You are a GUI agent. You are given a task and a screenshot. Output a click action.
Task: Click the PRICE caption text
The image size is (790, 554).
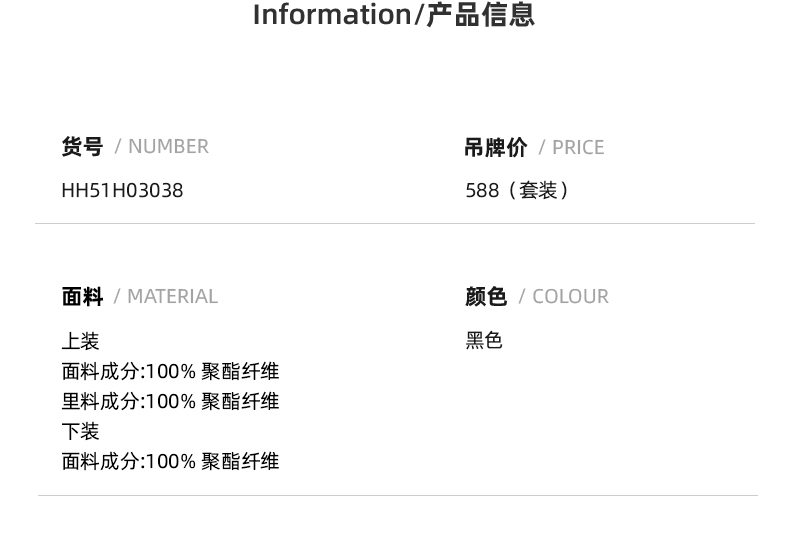[x=578, y=148]
